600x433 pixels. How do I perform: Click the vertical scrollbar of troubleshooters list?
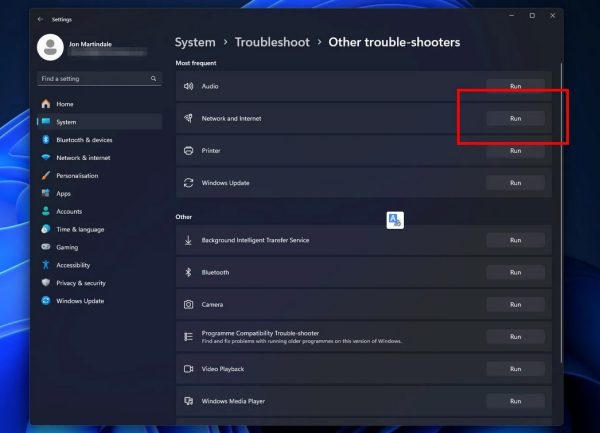coord(561,212)
